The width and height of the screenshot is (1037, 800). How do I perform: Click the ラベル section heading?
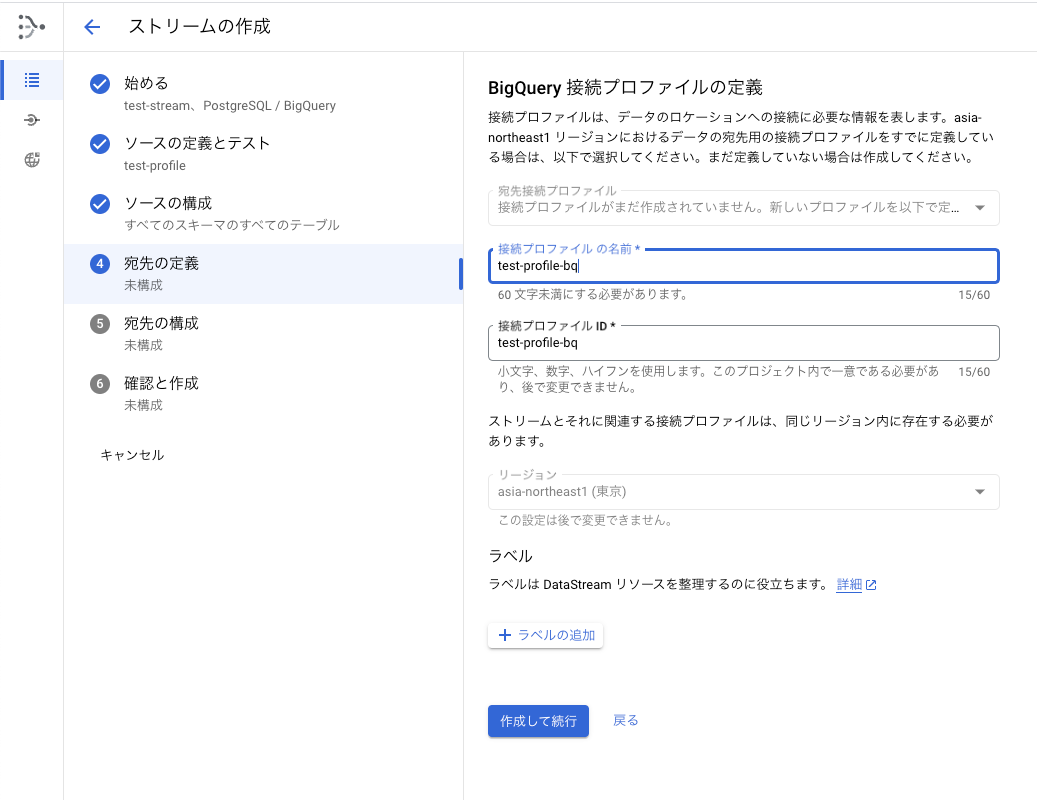pos(510,556)
